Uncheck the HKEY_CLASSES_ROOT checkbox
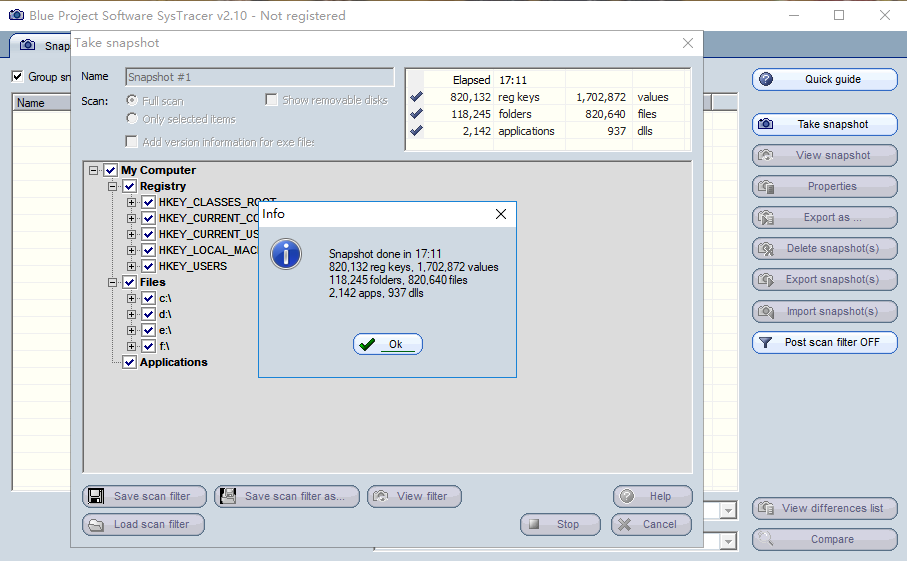The image size is (907, 561). click(x=149, y=202)
